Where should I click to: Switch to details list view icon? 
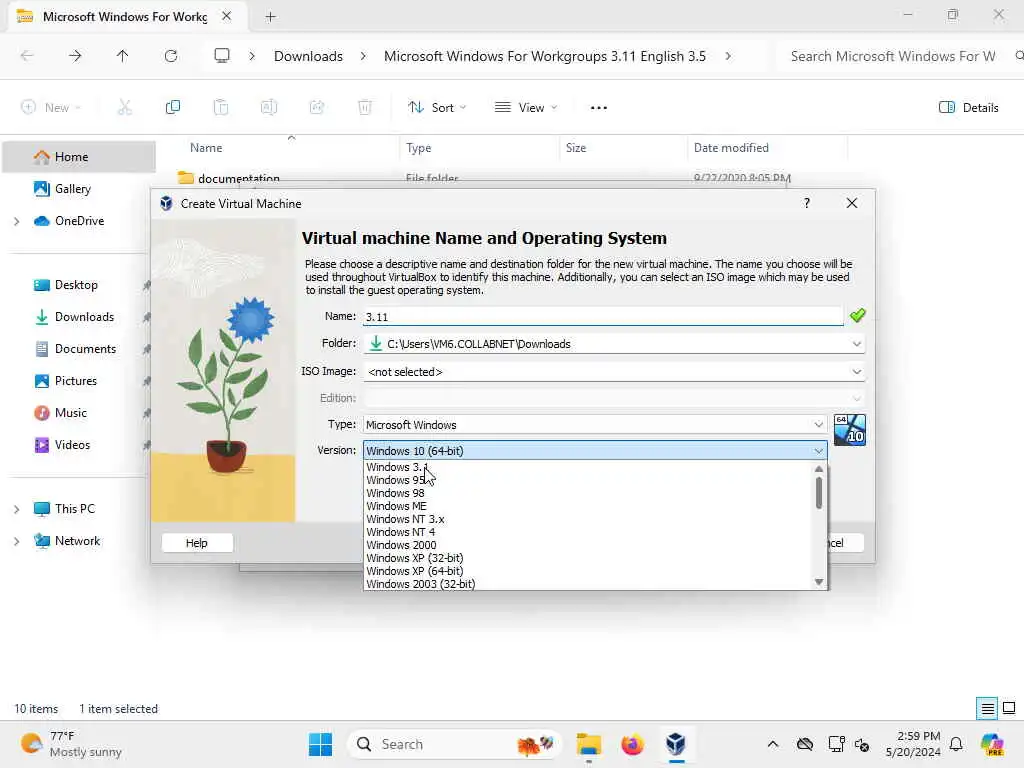pyautogui.click(x=987, y=708)
